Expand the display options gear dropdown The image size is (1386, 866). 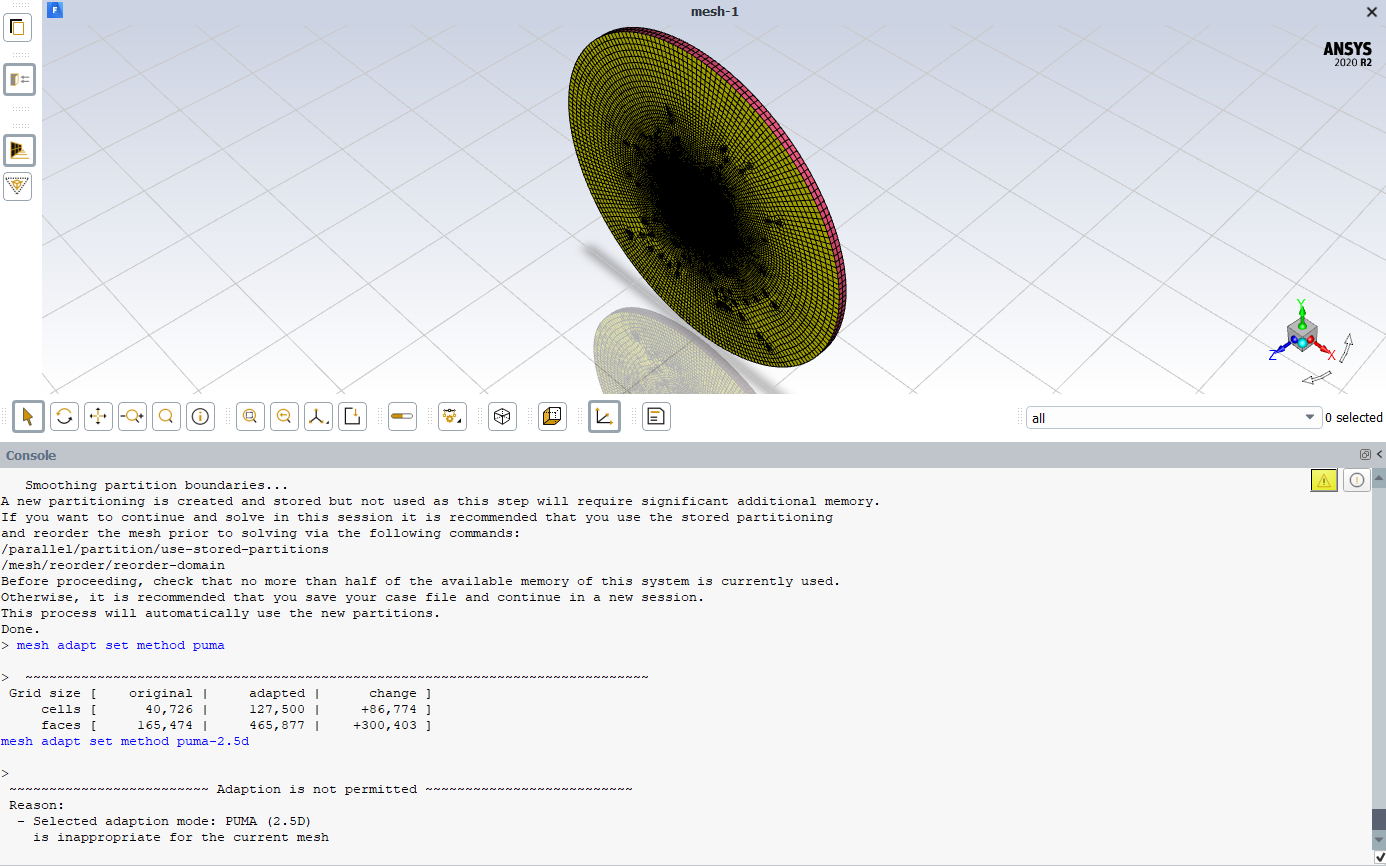[x=453, y=417]
